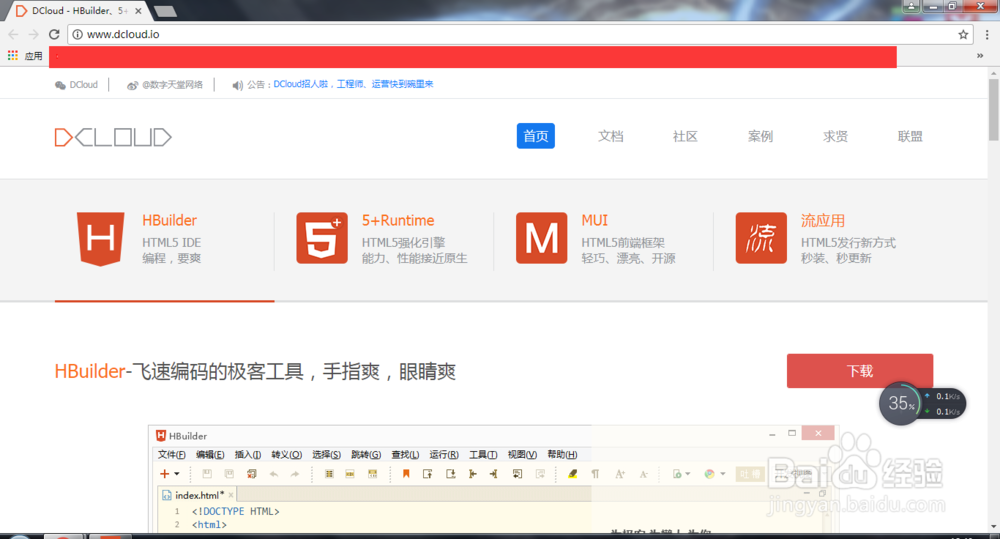The height and width of the screenshot is (539, 1000).
Task: Click the MUI product title link
Action: [594, 220]
